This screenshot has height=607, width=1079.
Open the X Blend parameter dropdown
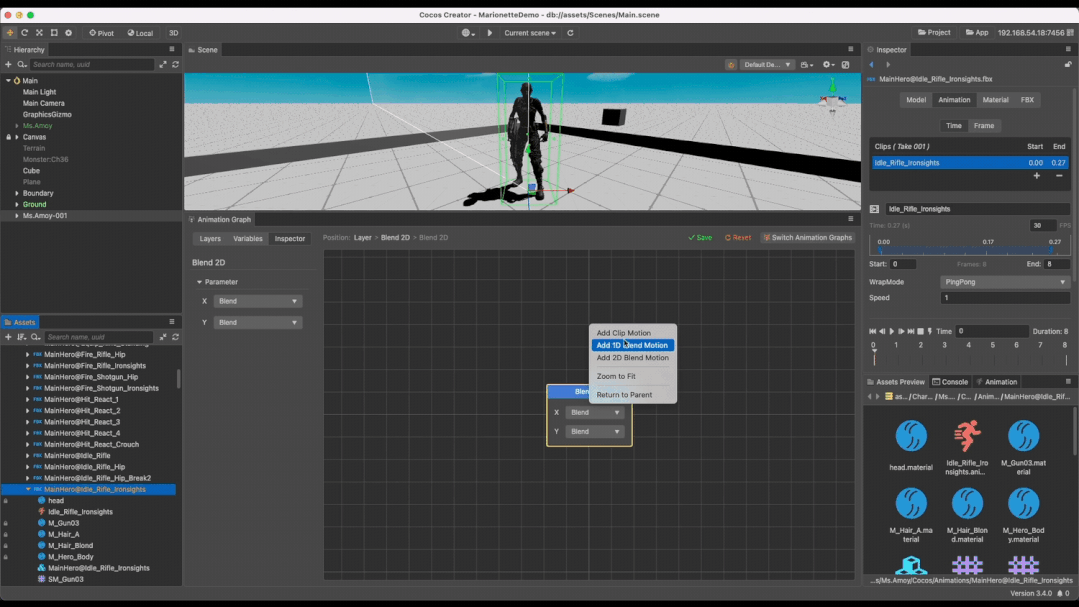(257, 301)
